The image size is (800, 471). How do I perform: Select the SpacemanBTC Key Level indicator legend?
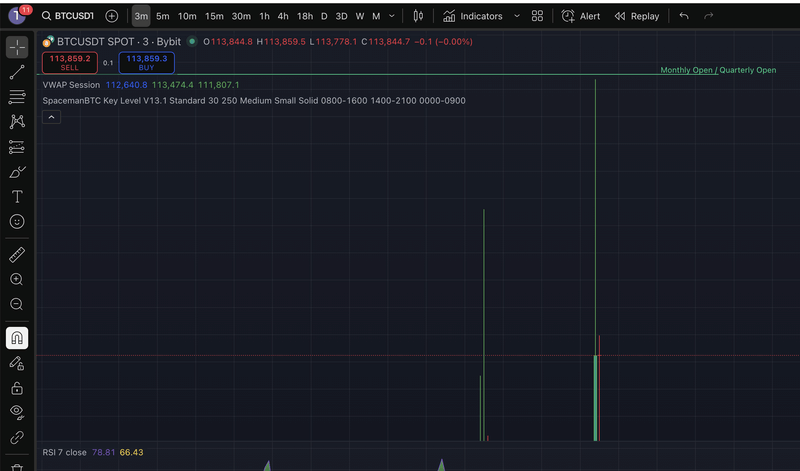254,101
